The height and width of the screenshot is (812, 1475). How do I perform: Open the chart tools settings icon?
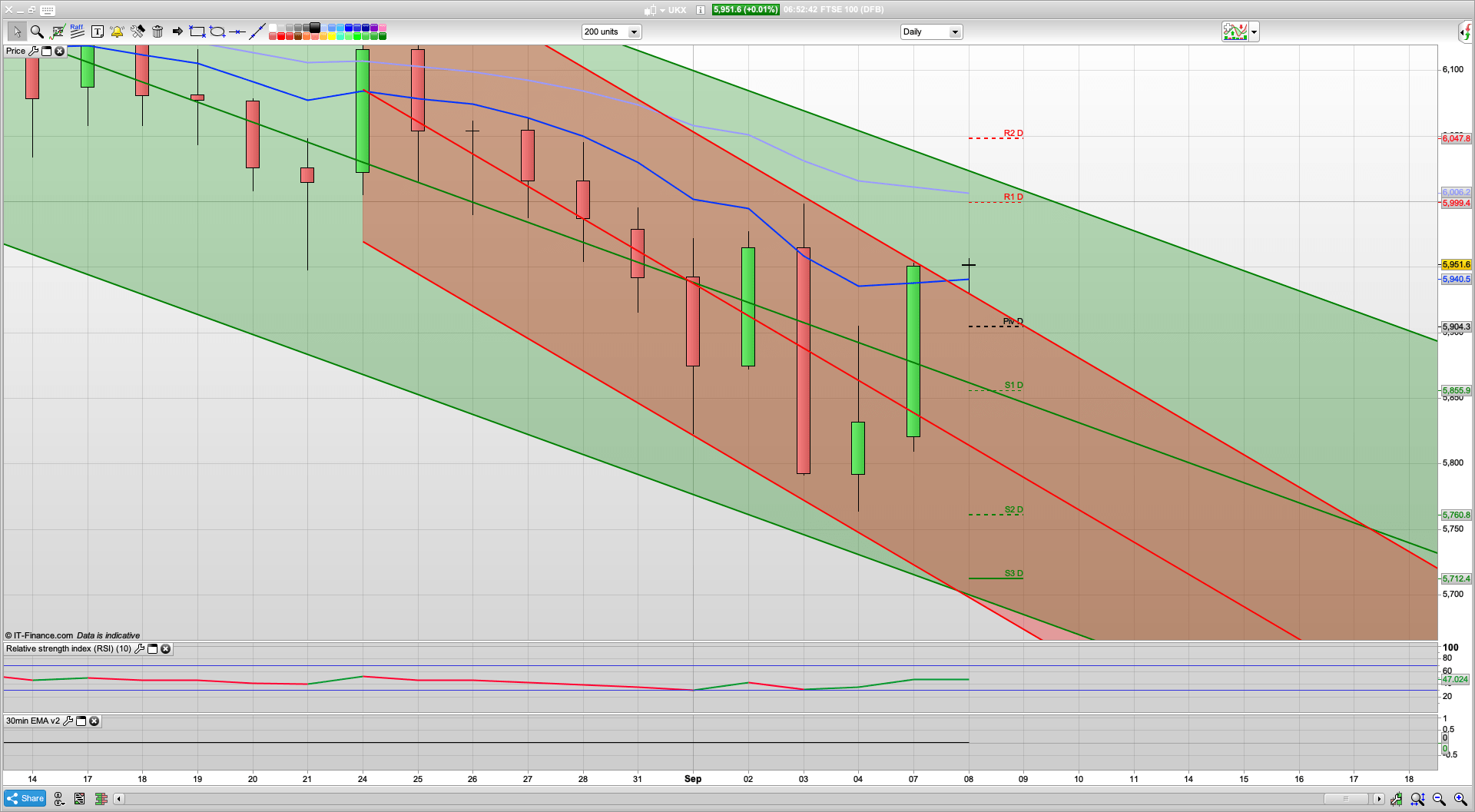click(x=138, y=31)
